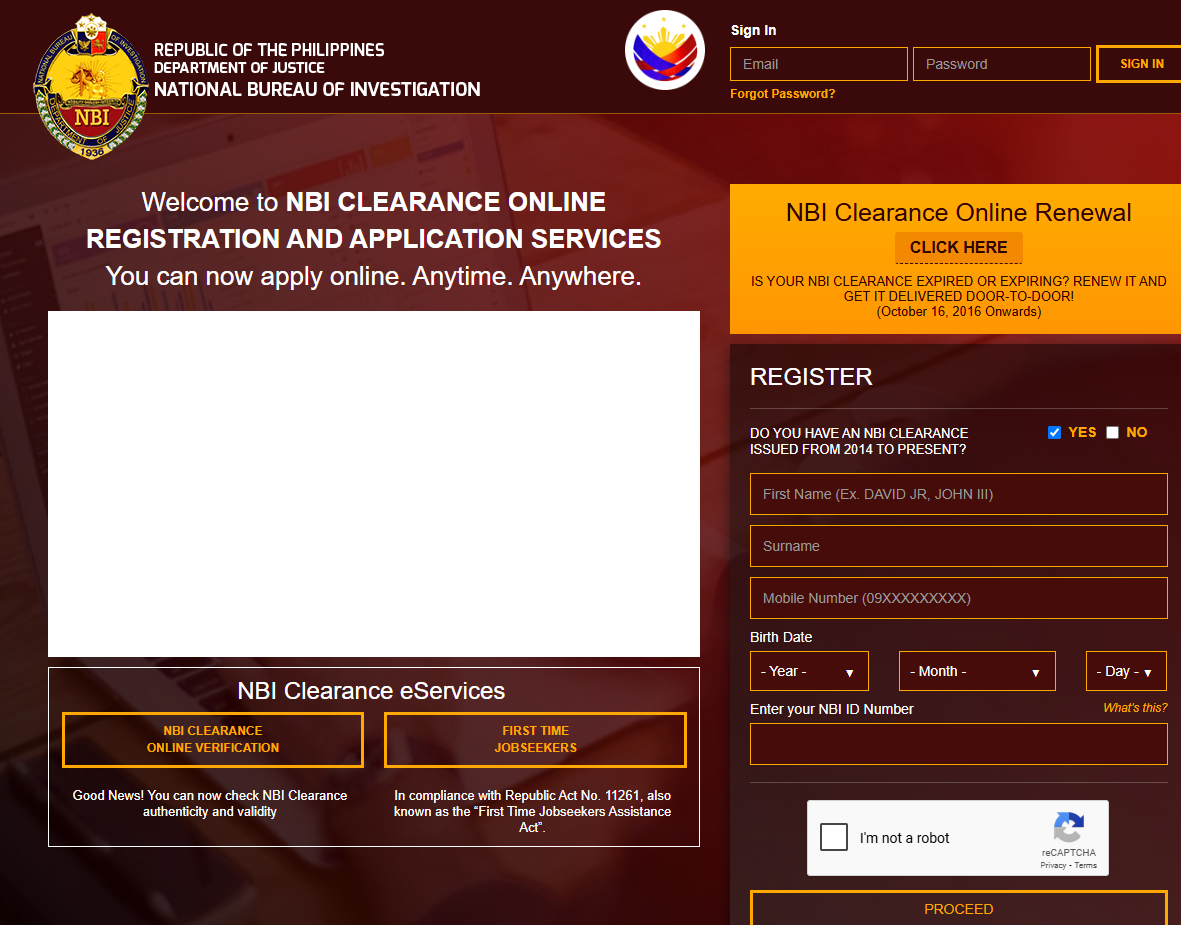1181x925 pixels.
Task: Open the Month dropdown
Action: (x=977, y=671)
